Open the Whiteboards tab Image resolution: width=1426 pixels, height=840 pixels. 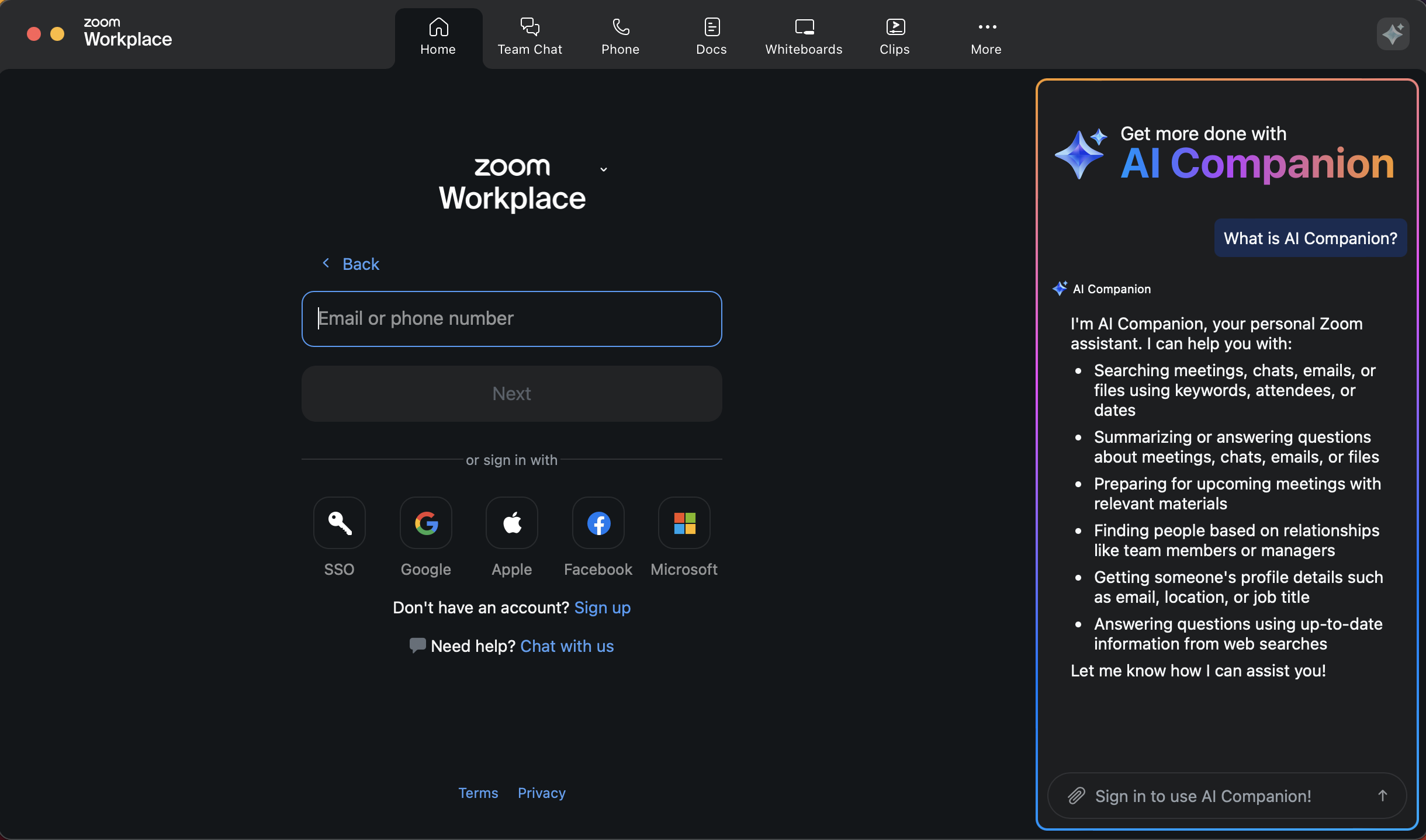coord(804,37)
